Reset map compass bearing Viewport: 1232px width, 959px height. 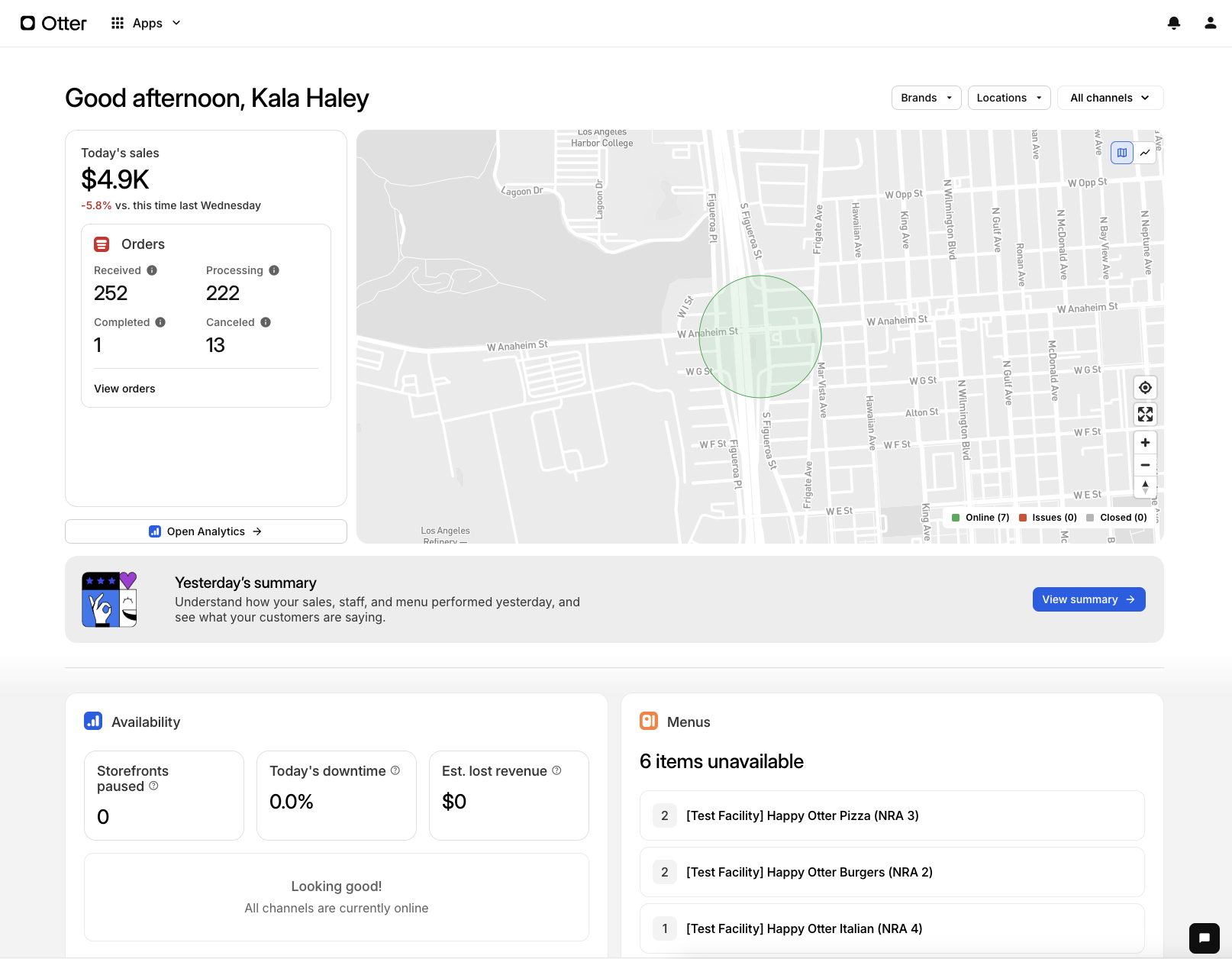[1145, 486]
